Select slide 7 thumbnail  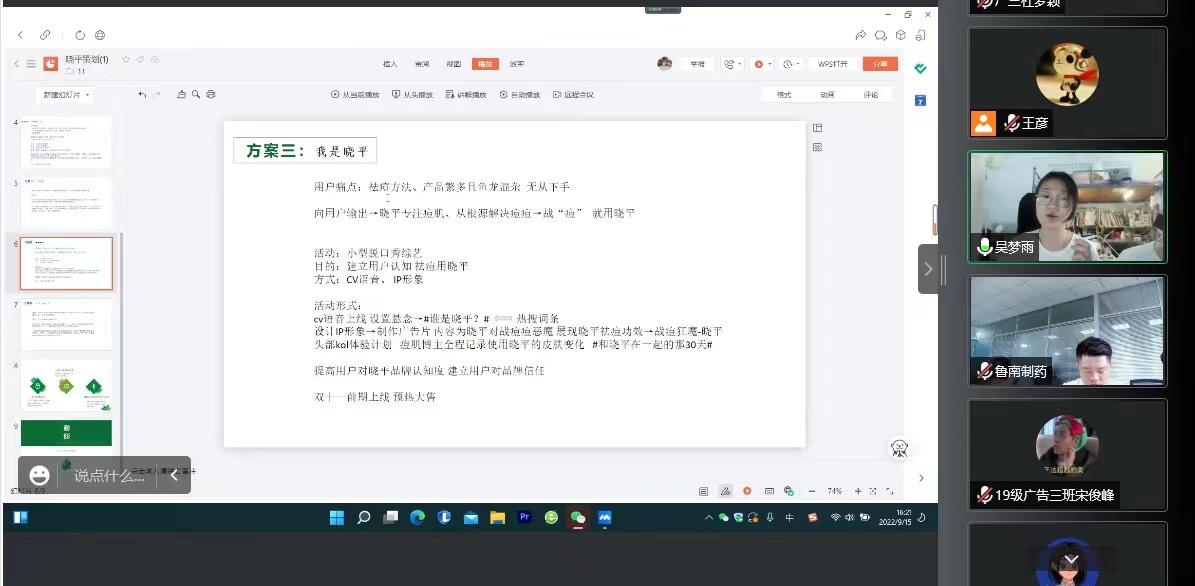66,325
